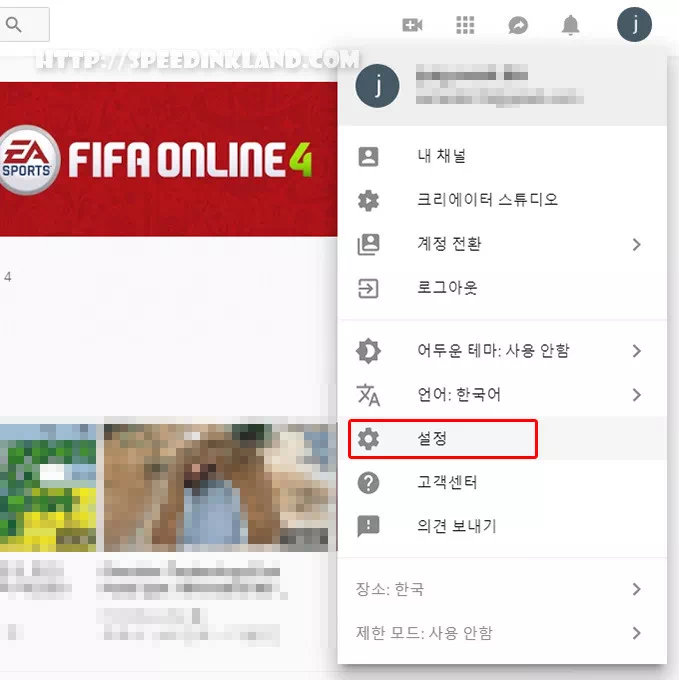The width and height of the screenshot is (679, 680).
Task: Open 내 채널 from the account menu
Action: point(441,156)
